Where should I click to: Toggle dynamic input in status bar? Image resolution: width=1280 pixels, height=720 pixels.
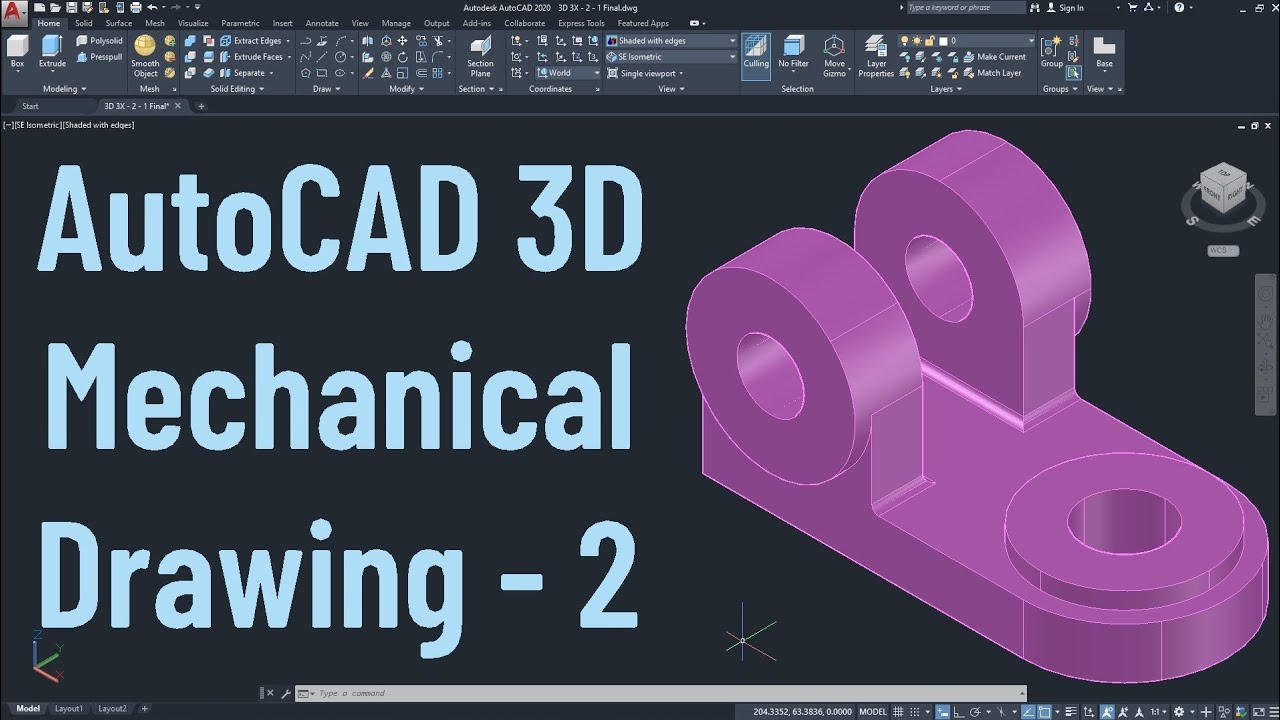pos(943,711)
